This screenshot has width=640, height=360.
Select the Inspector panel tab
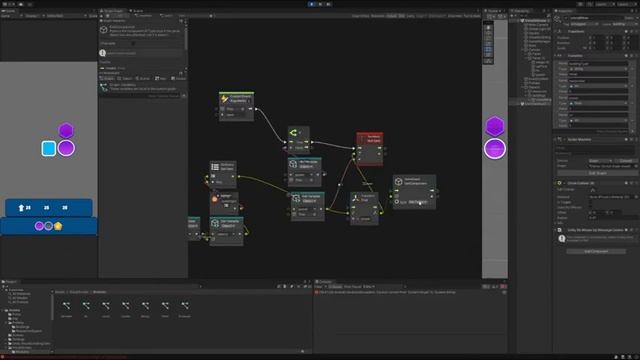click(565, 11)
